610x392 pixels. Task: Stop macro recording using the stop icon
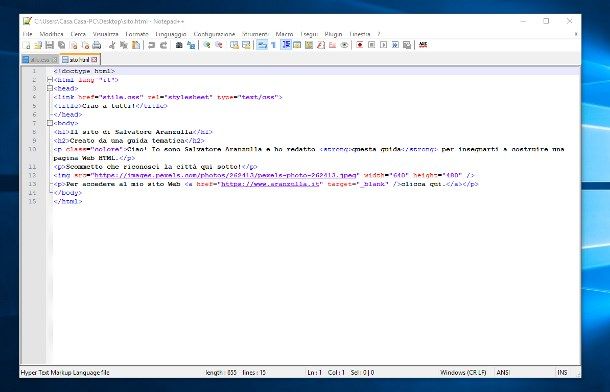coord(372,45)
